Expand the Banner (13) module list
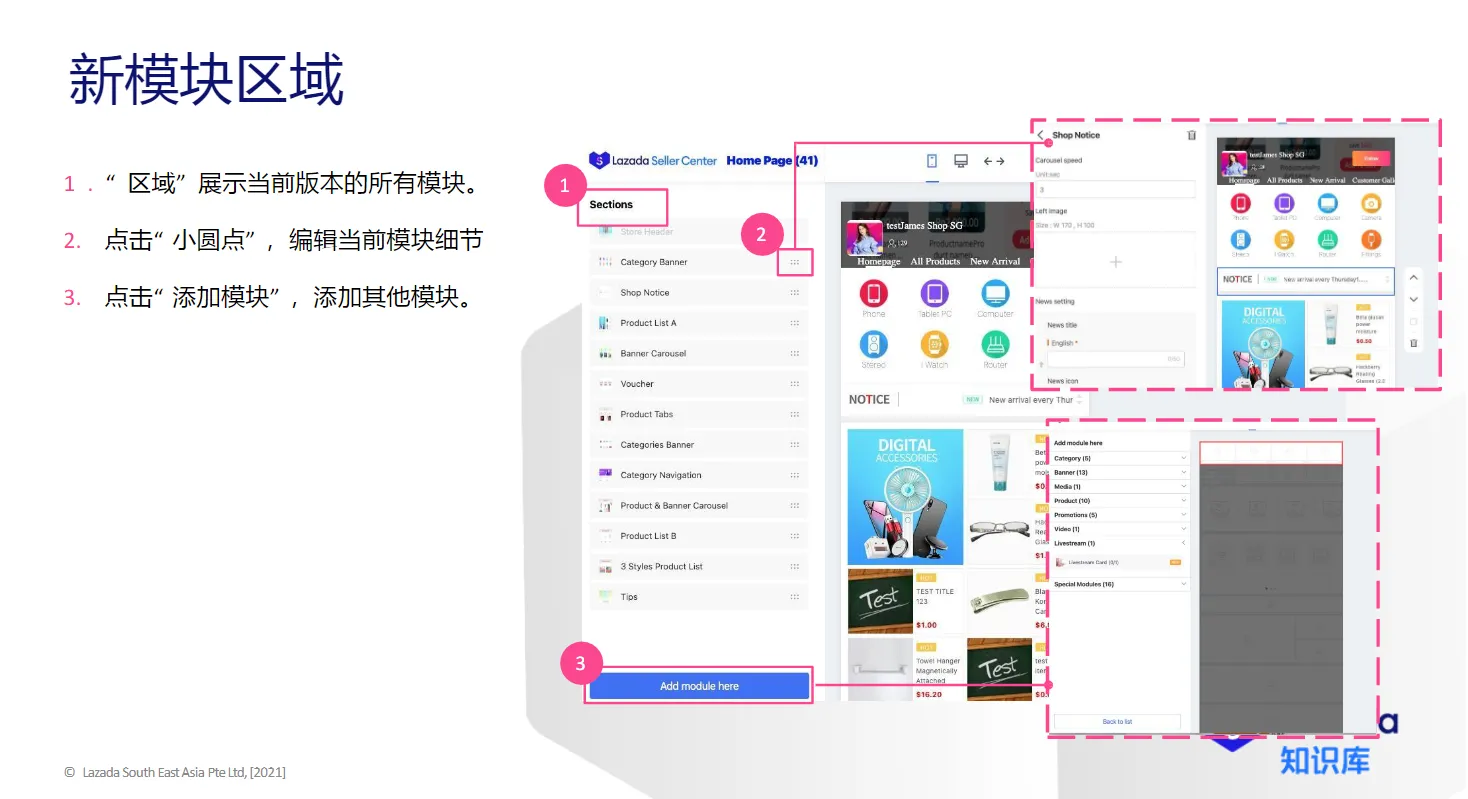 [1119, 471]
